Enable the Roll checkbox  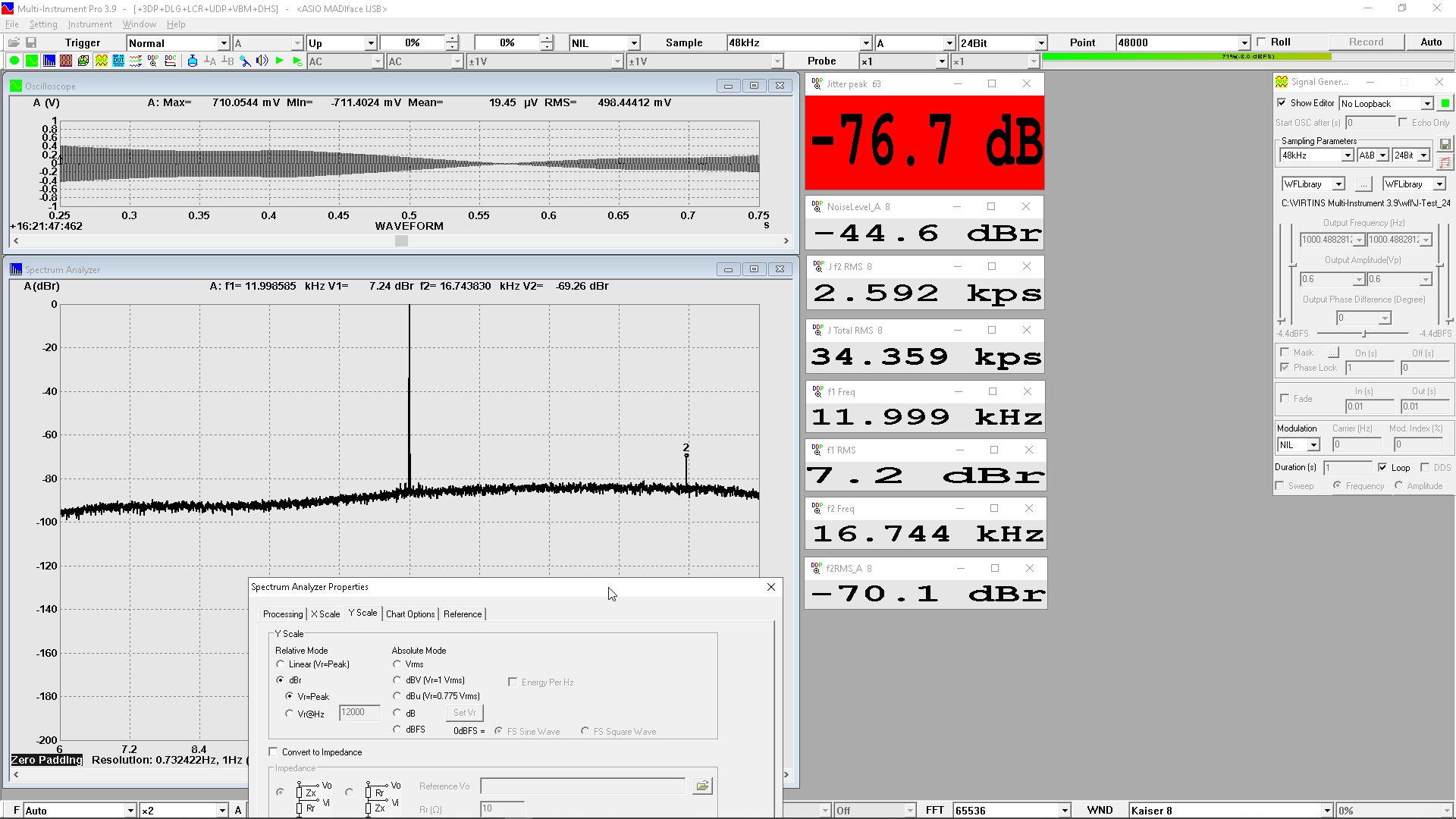click(x=1261, y=42)
